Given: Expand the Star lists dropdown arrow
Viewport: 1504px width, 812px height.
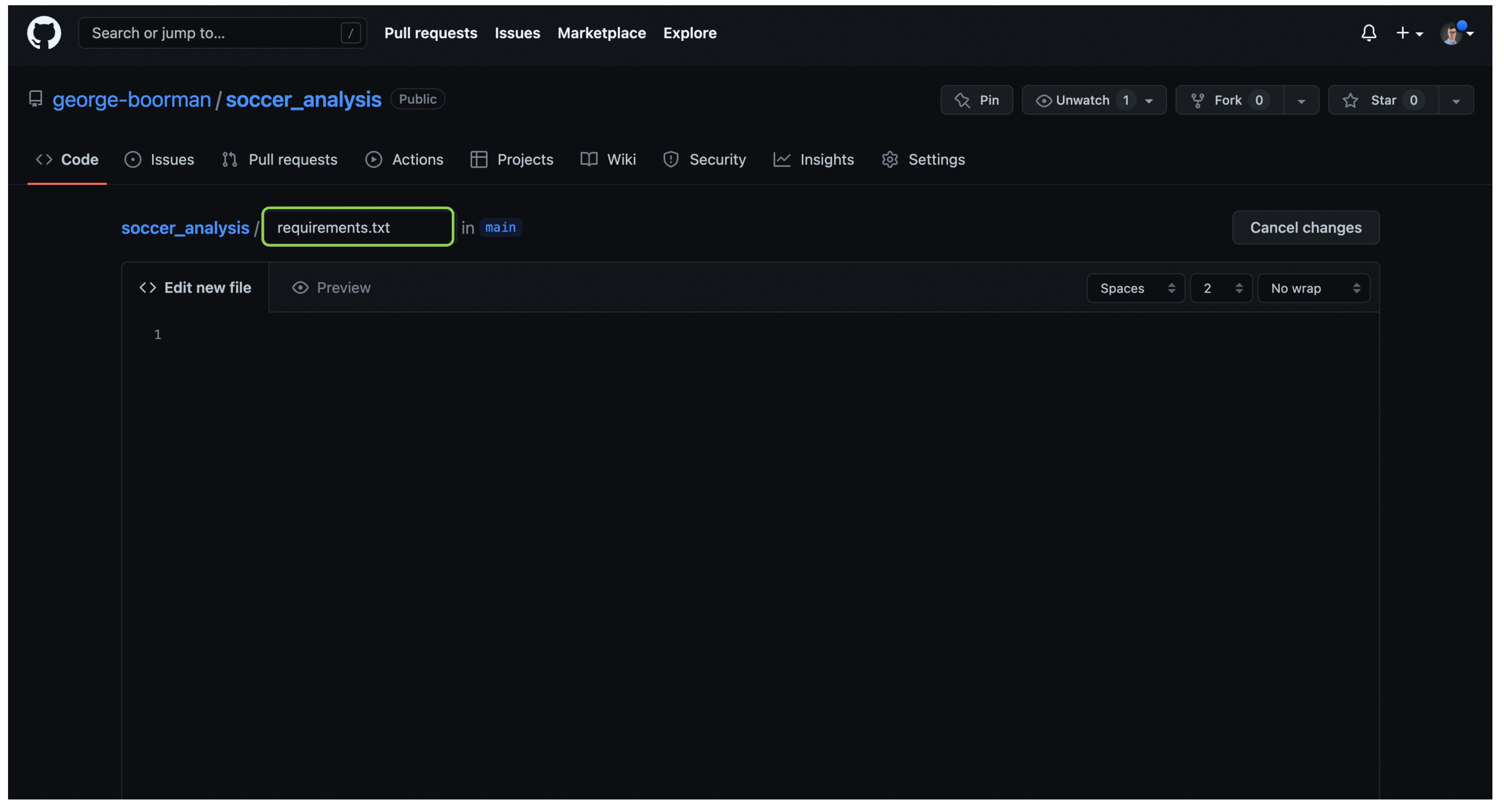Looking at the screenshot, I should click(1456, 100).
